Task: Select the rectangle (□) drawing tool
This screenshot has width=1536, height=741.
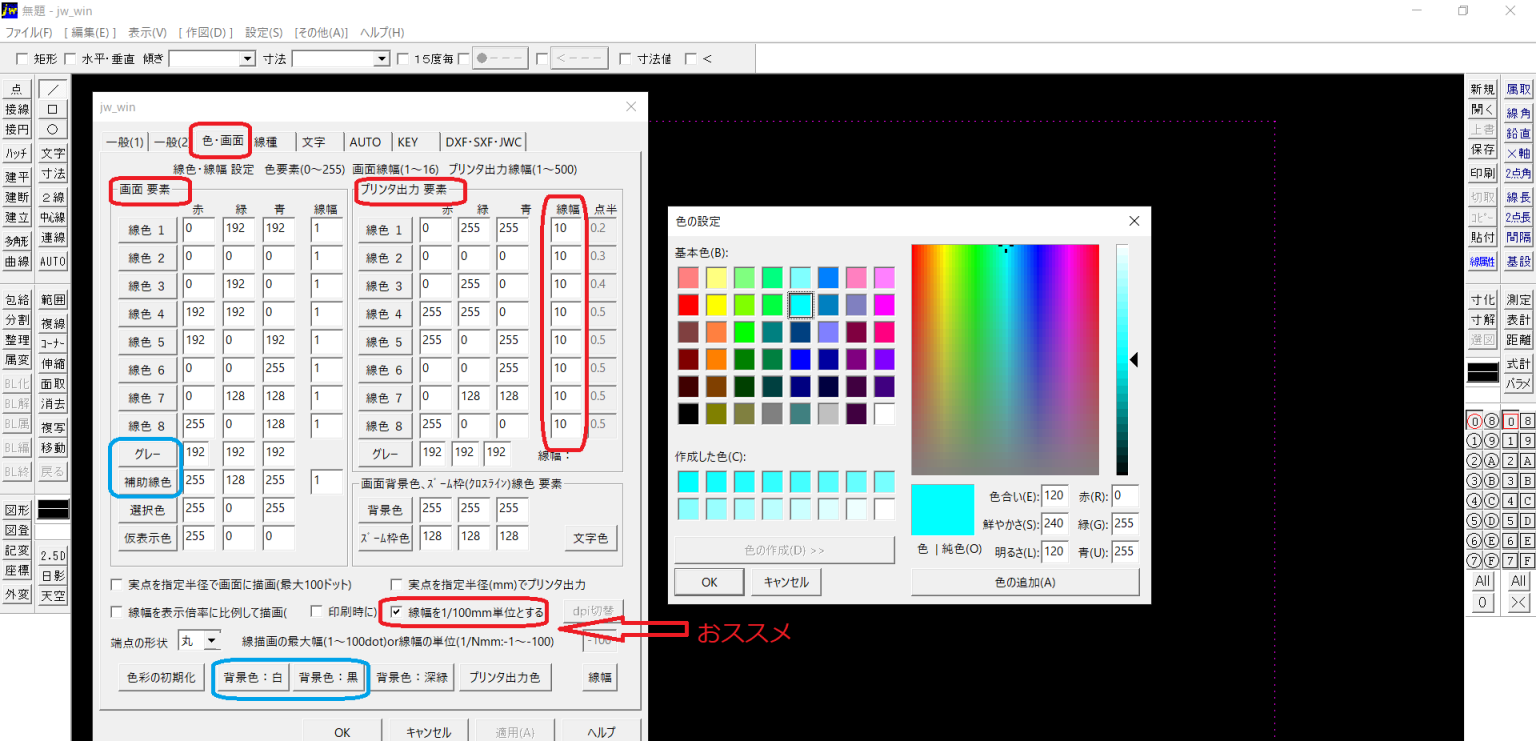Action: [53, 109]
